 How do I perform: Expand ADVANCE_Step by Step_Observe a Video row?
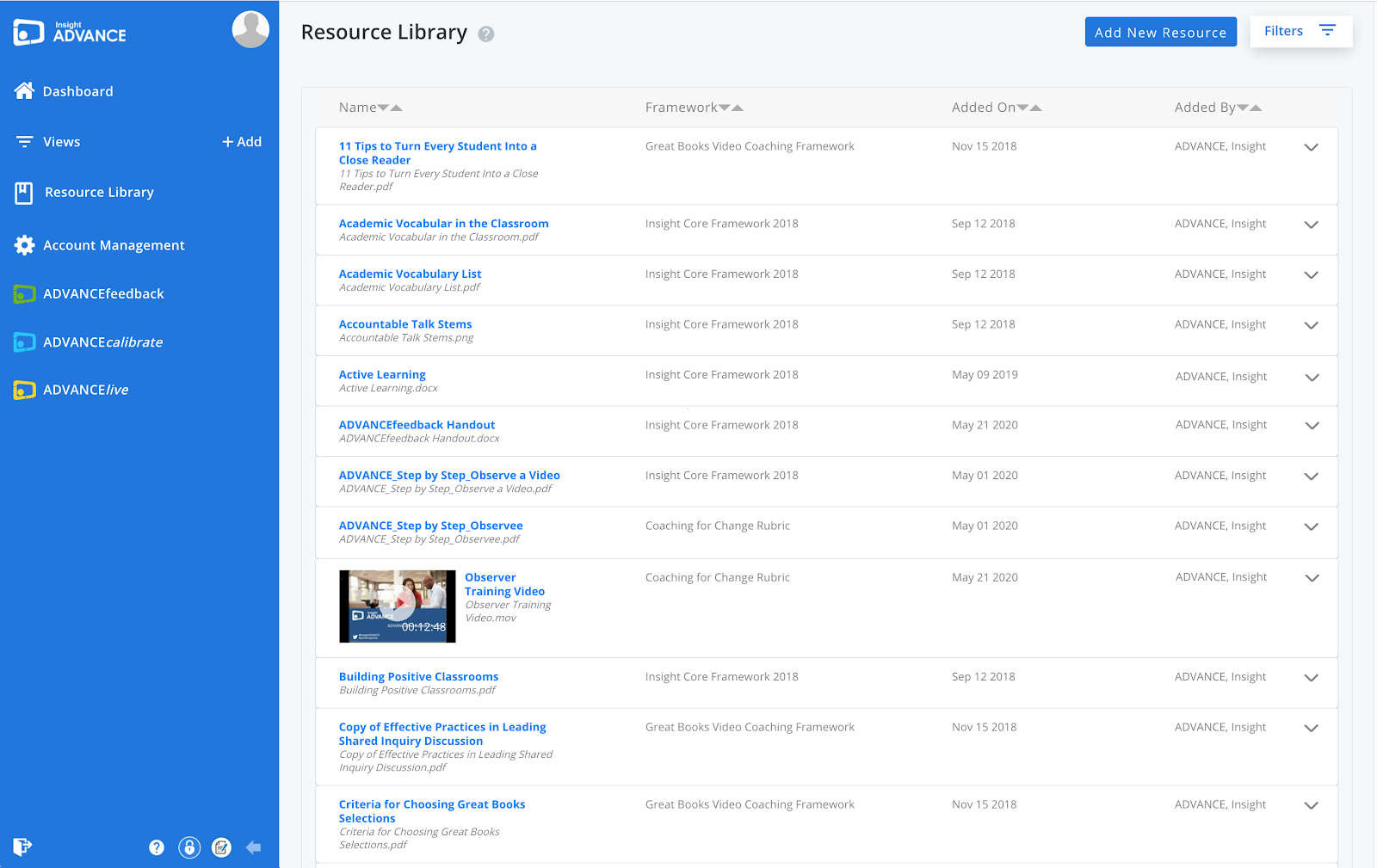click(x=1311, y=477)
